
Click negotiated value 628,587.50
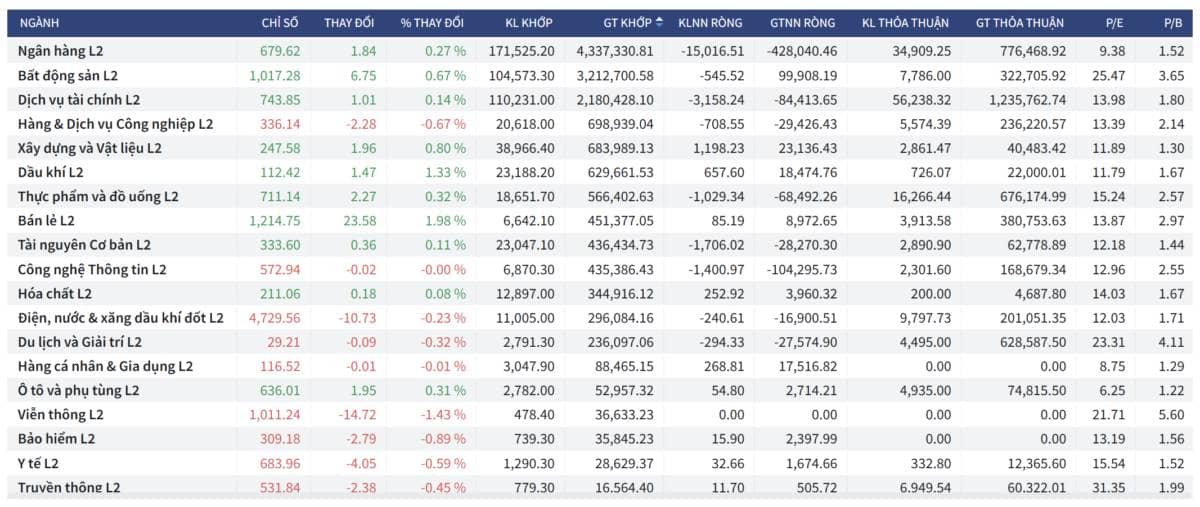click(x=1033, y=342)
